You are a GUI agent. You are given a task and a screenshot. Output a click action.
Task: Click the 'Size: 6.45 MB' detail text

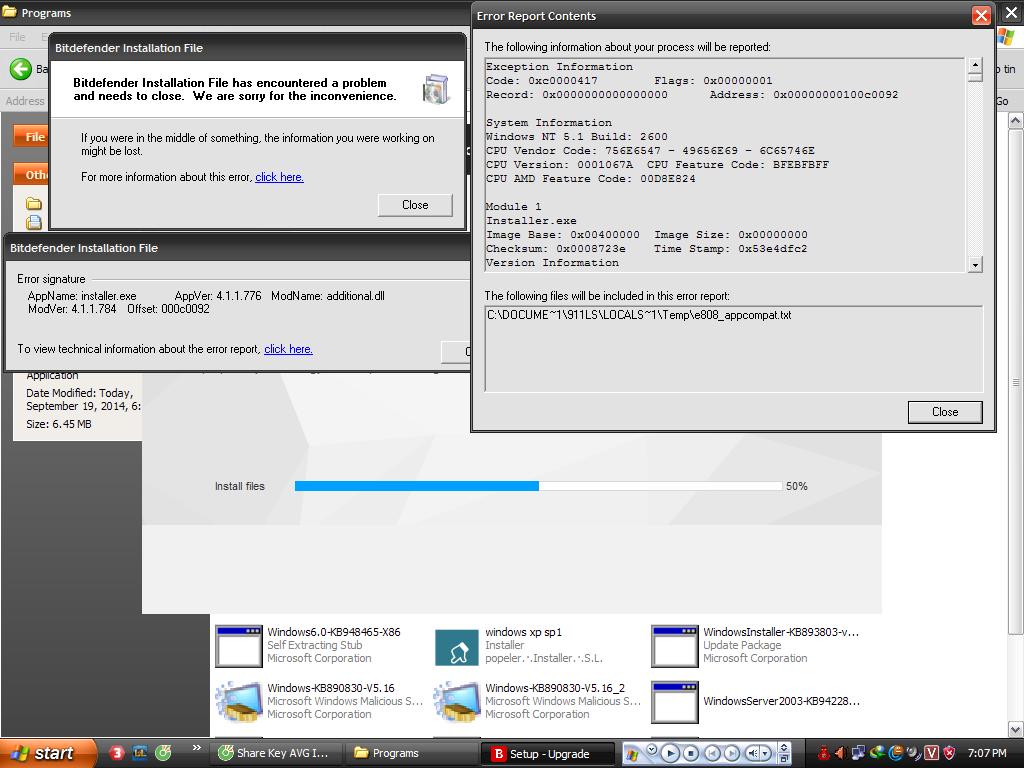pos(59,424)
